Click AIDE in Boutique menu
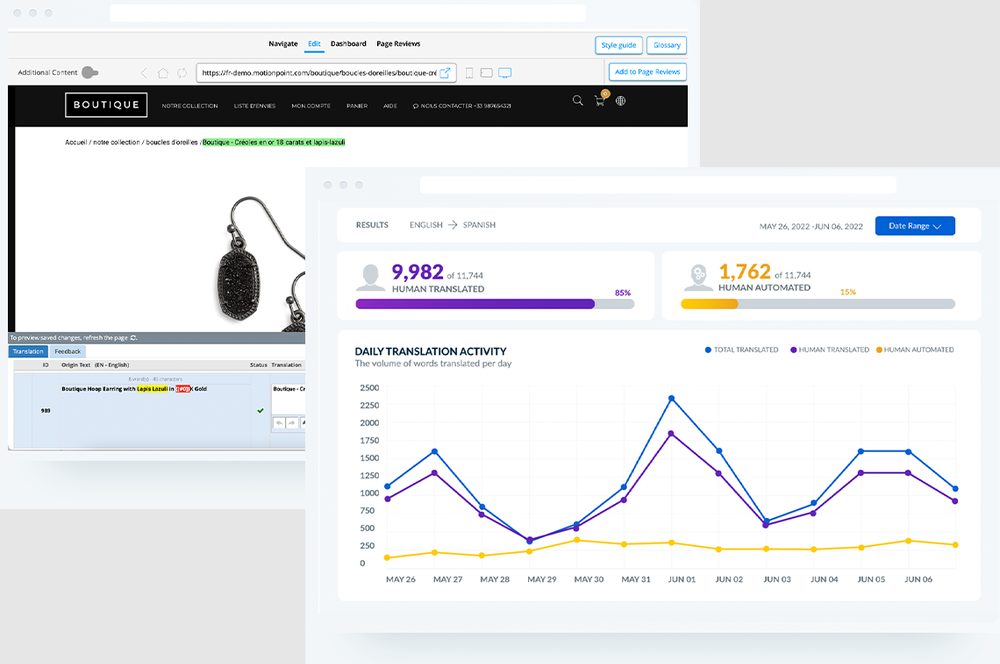1000x664 pixels. [x=390, y=106]
